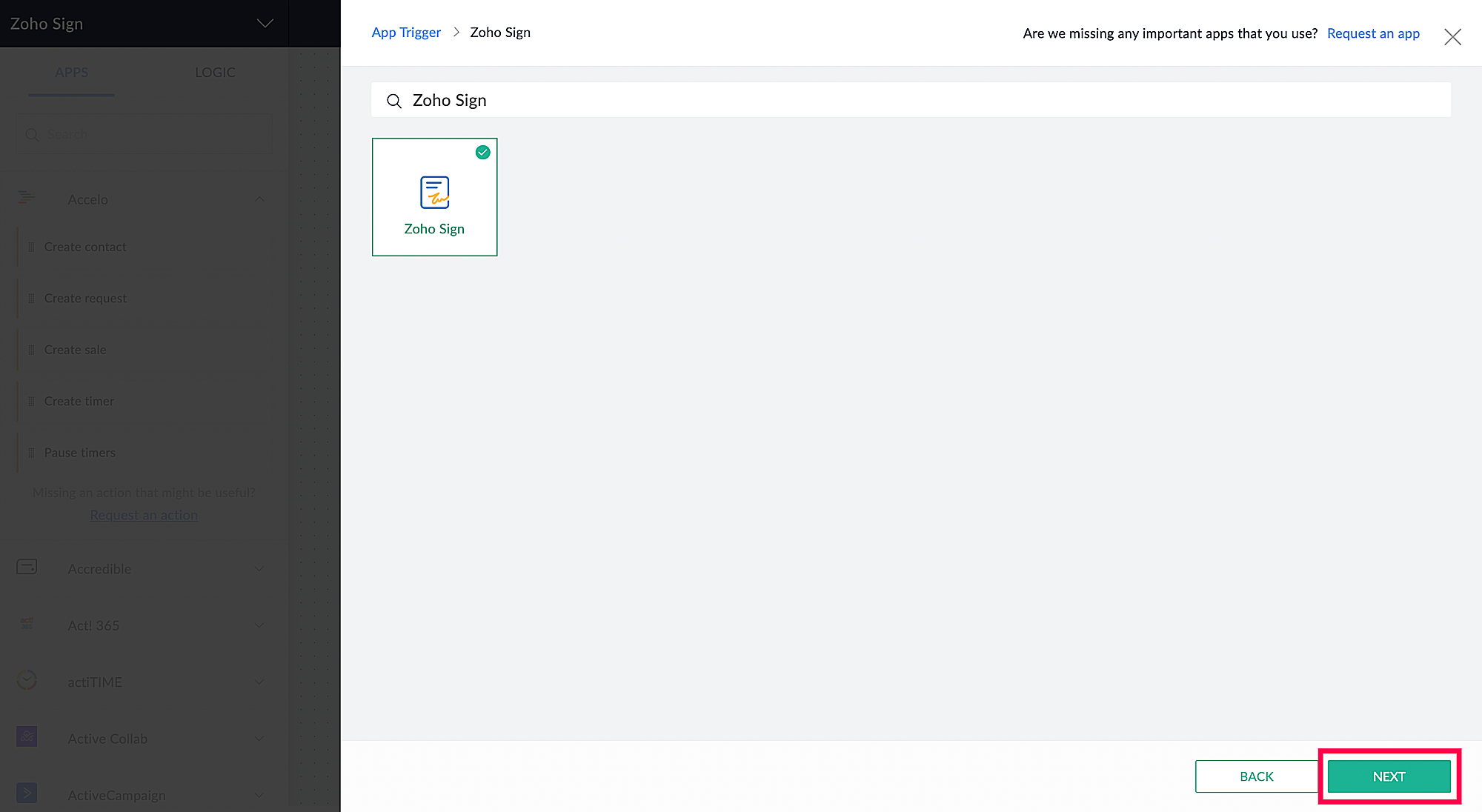Click the Zoho Sign app logo icon
Image resolution: width=1482 pixels, height=812 pixels.
(x=434, y=193)
